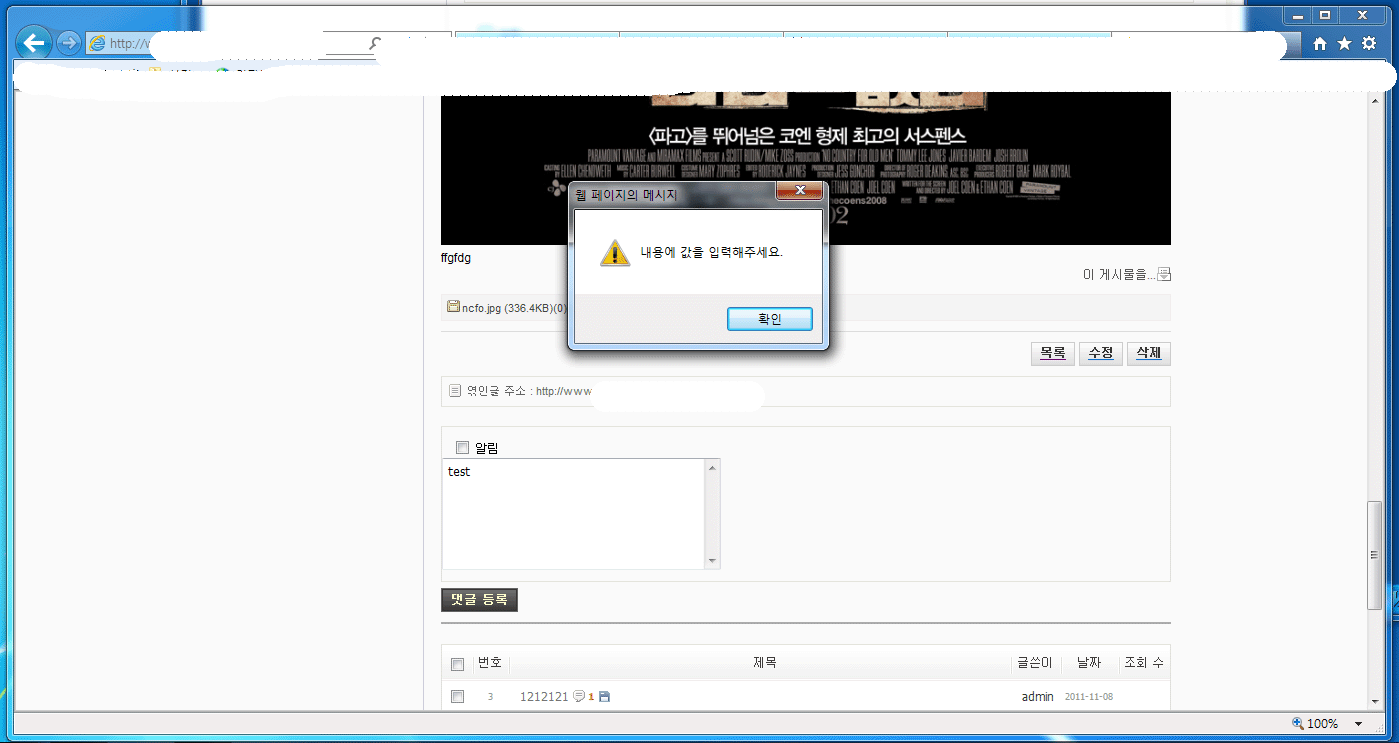Click the floppy disk icon beside 1212121
Screen dimensions: 1399x743
click(x=604, y=696)
